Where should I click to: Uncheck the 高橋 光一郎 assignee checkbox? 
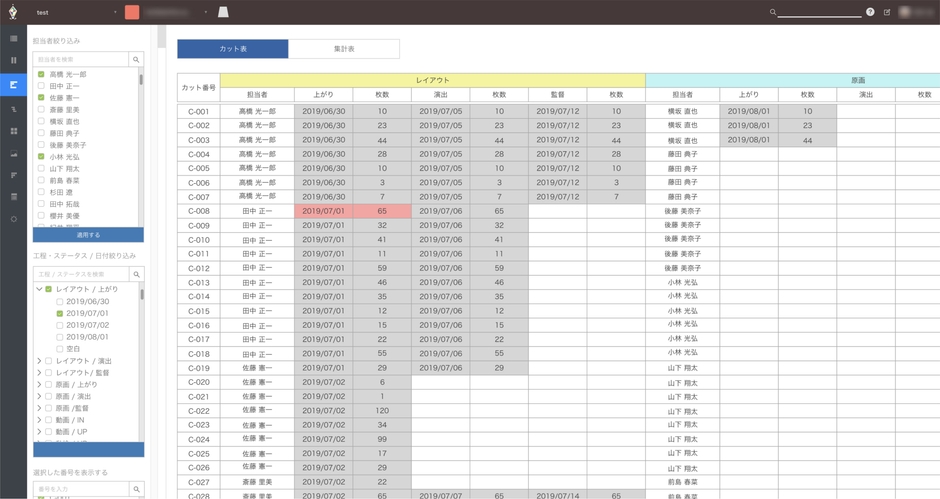41,74
